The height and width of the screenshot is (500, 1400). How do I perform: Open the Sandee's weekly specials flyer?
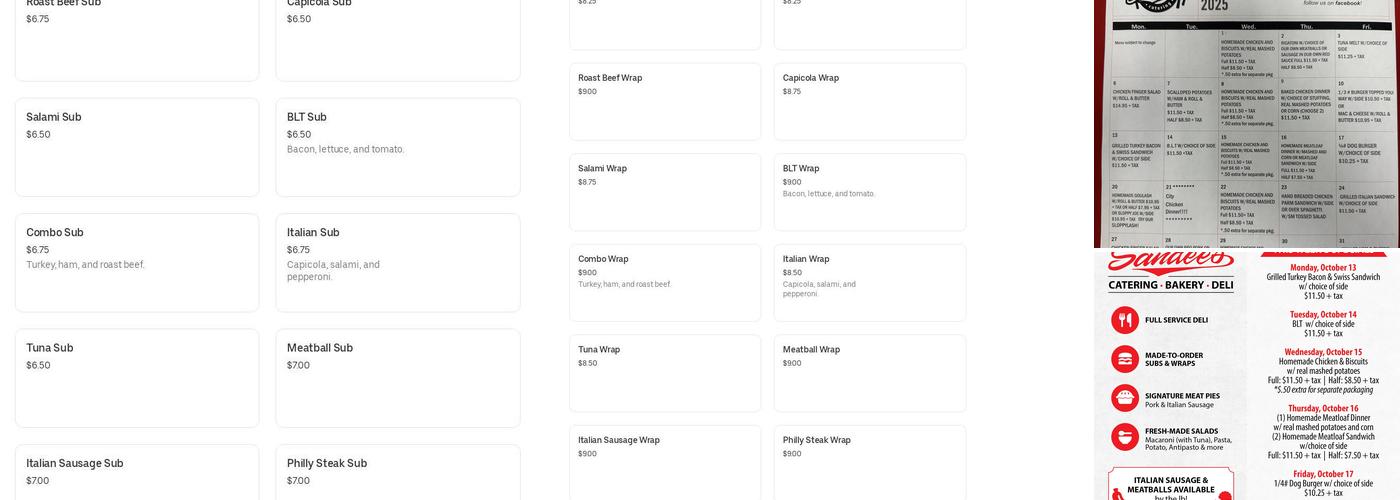click(1247, 376)
